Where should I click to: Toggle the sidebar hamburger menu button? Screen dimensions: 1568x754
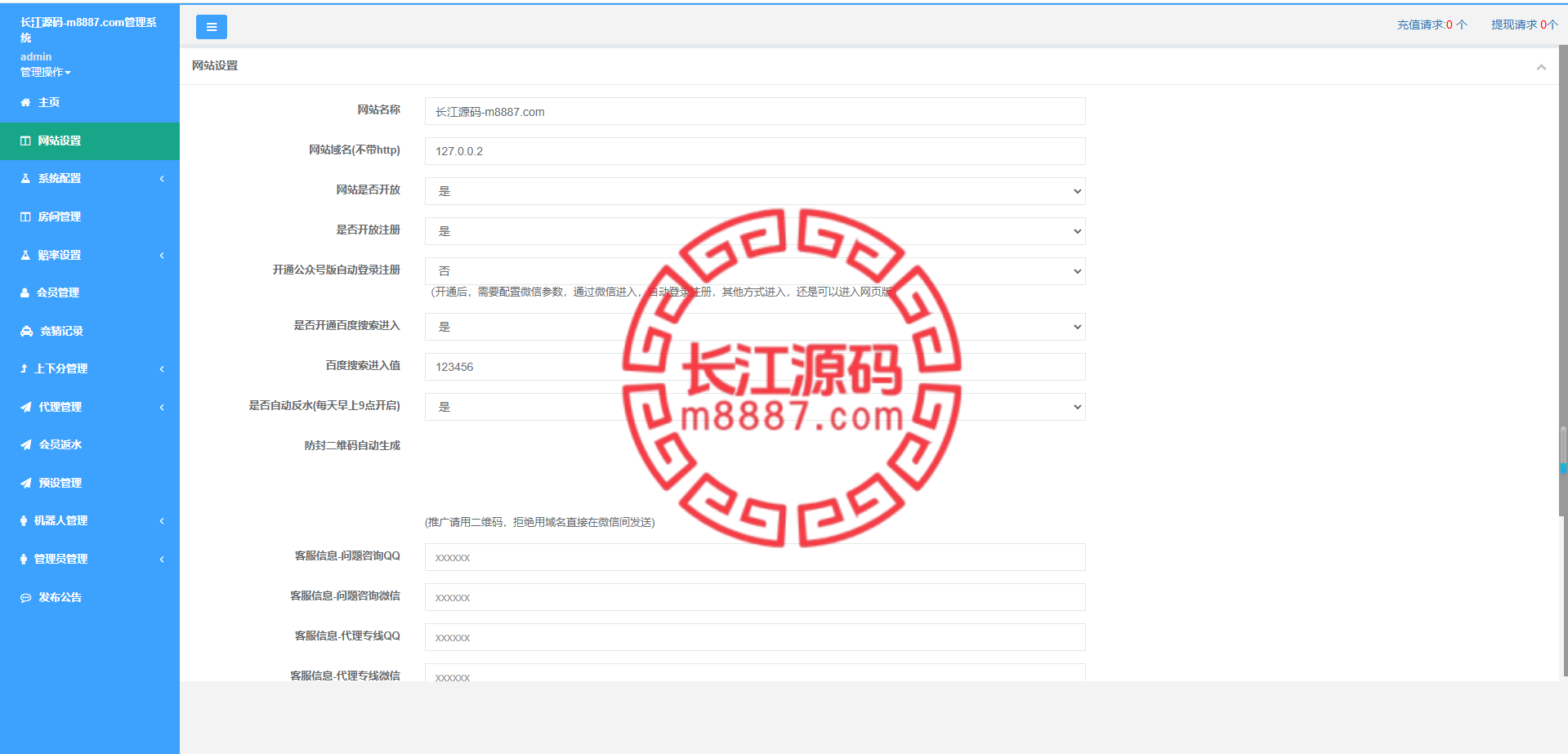point(211,27)
